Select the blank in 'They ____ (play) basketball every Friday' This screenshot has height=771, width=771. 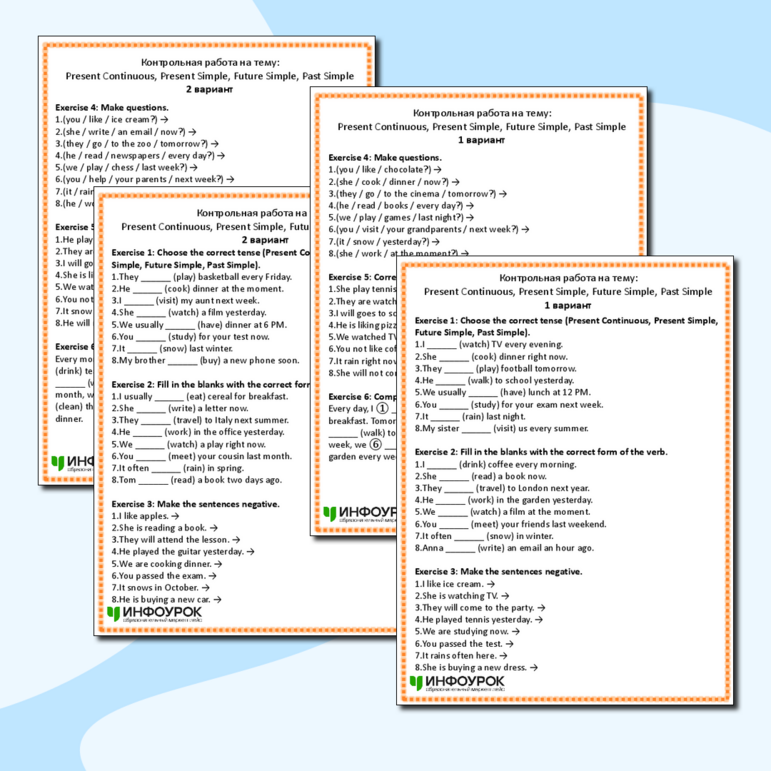click(155, 277)
